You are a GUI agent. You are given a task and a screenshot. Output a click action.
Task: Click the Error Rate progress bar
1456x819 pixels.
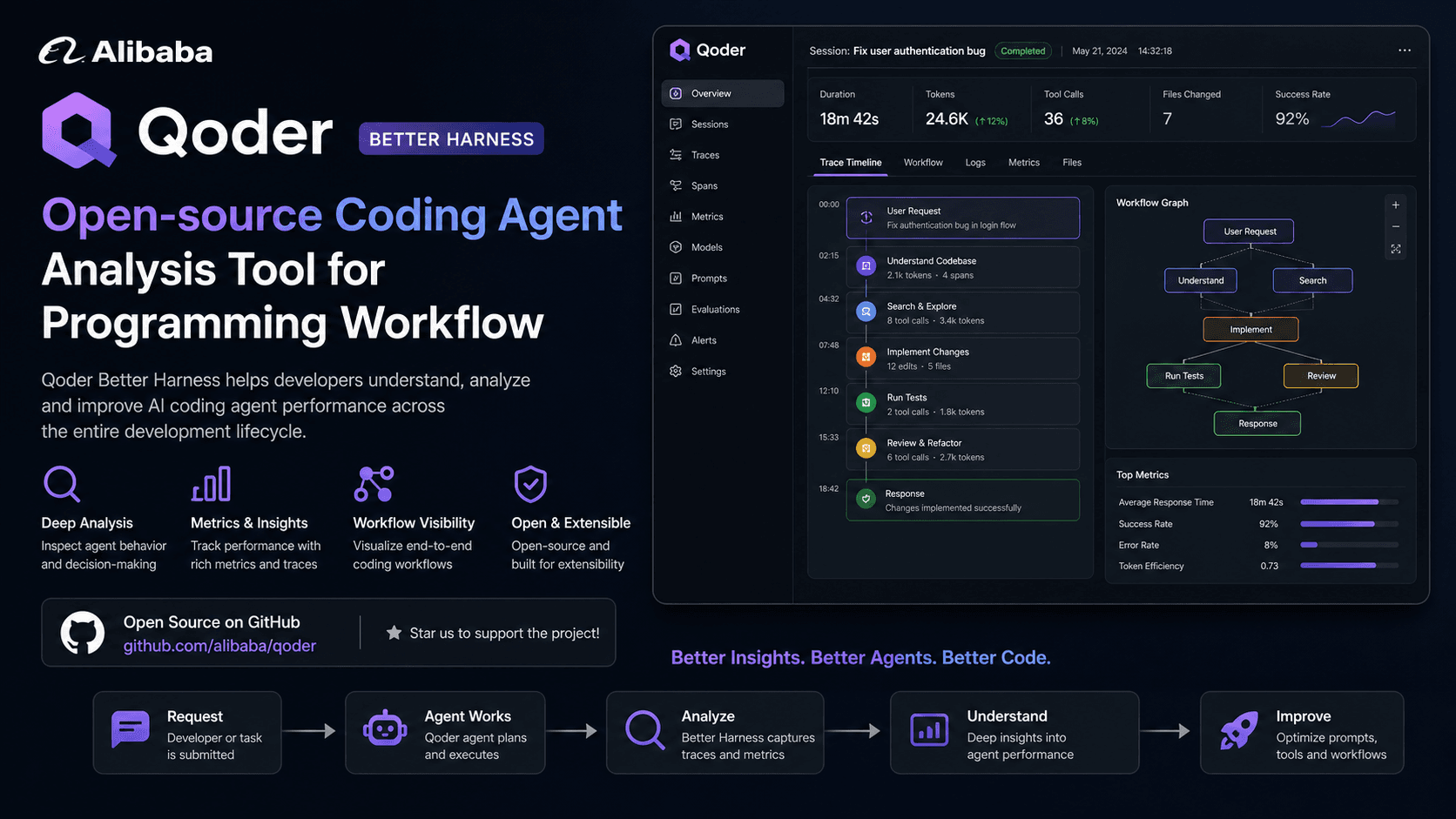[1349, 545]
